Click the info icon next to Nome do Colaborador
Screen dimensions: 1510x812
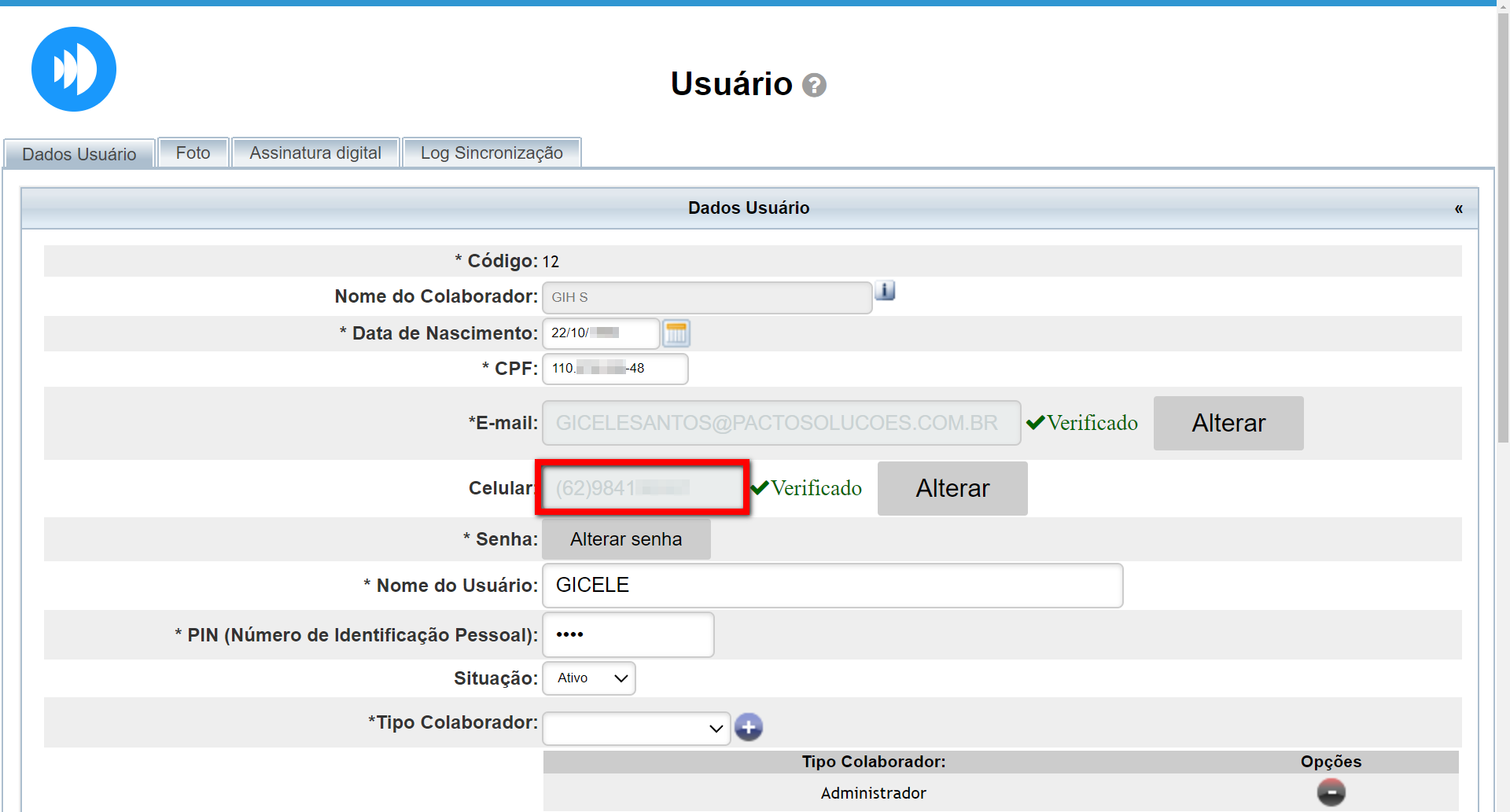(885, 292)
